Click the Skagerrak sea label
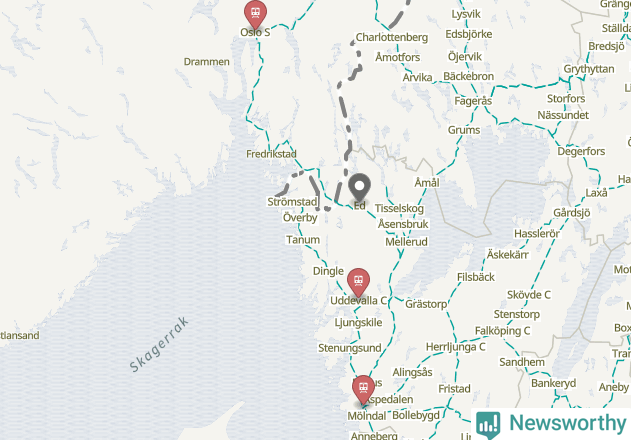 pyautogui.click(x=159, y=345)
